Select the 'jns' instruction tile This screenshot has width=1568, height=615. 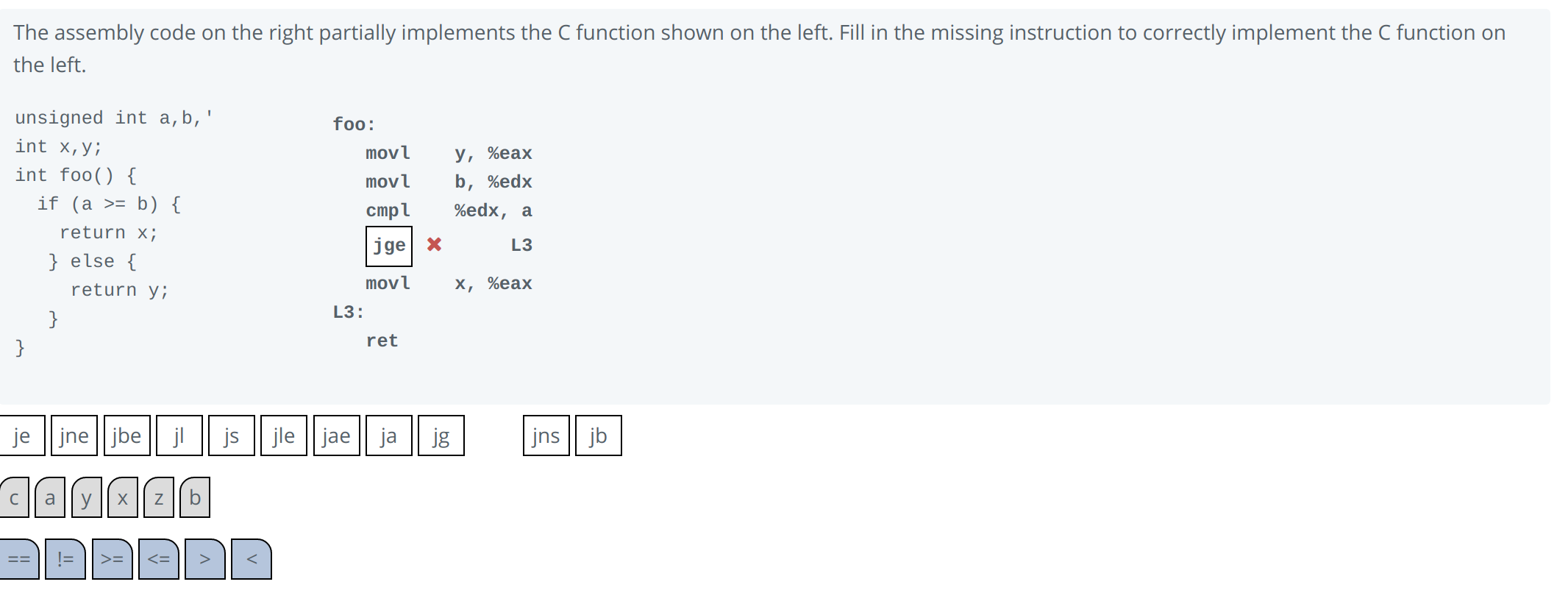click(x=546, y=436)
